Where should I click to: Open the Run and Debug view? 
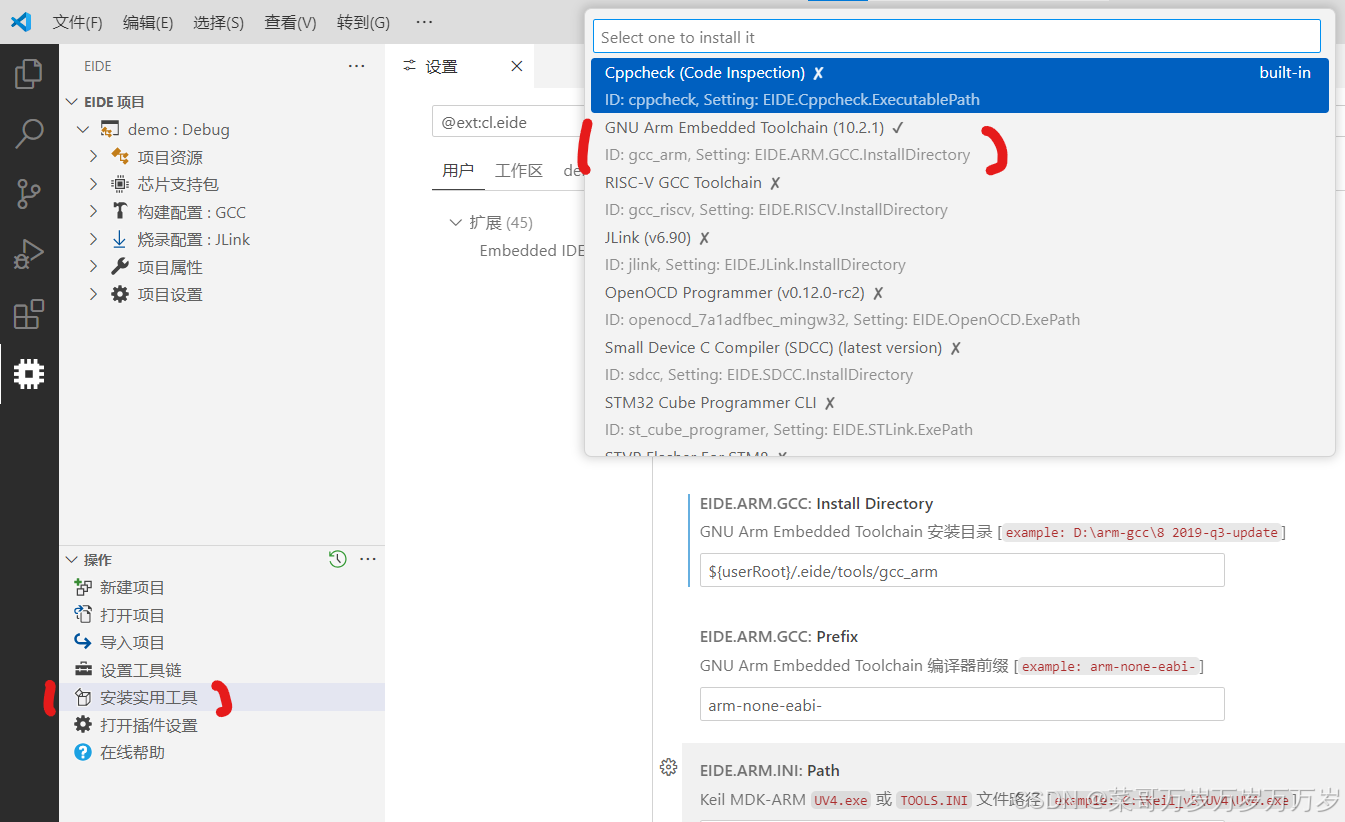[x=29, y=254]
